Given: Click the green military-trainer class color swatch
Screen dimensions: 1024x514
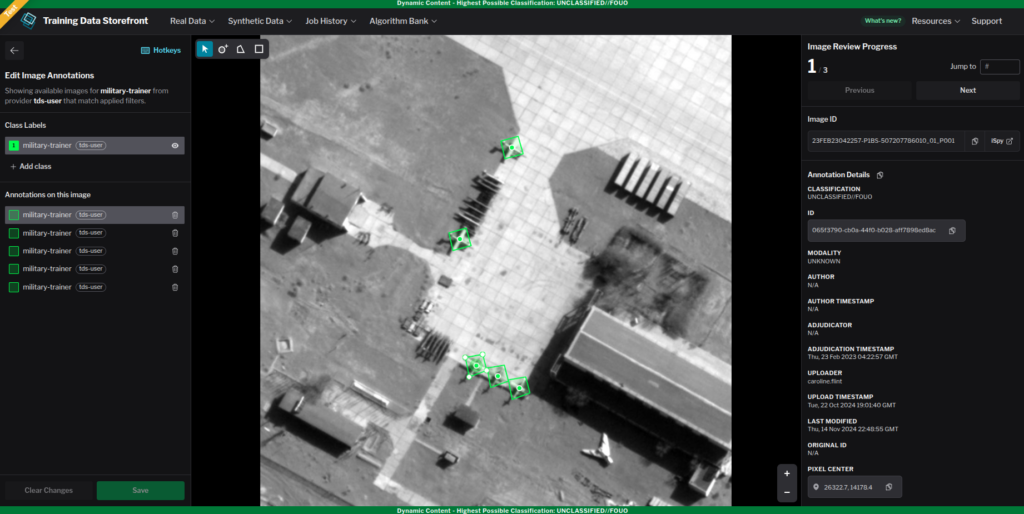Looking at the screenshot, I should click(13, 145).
